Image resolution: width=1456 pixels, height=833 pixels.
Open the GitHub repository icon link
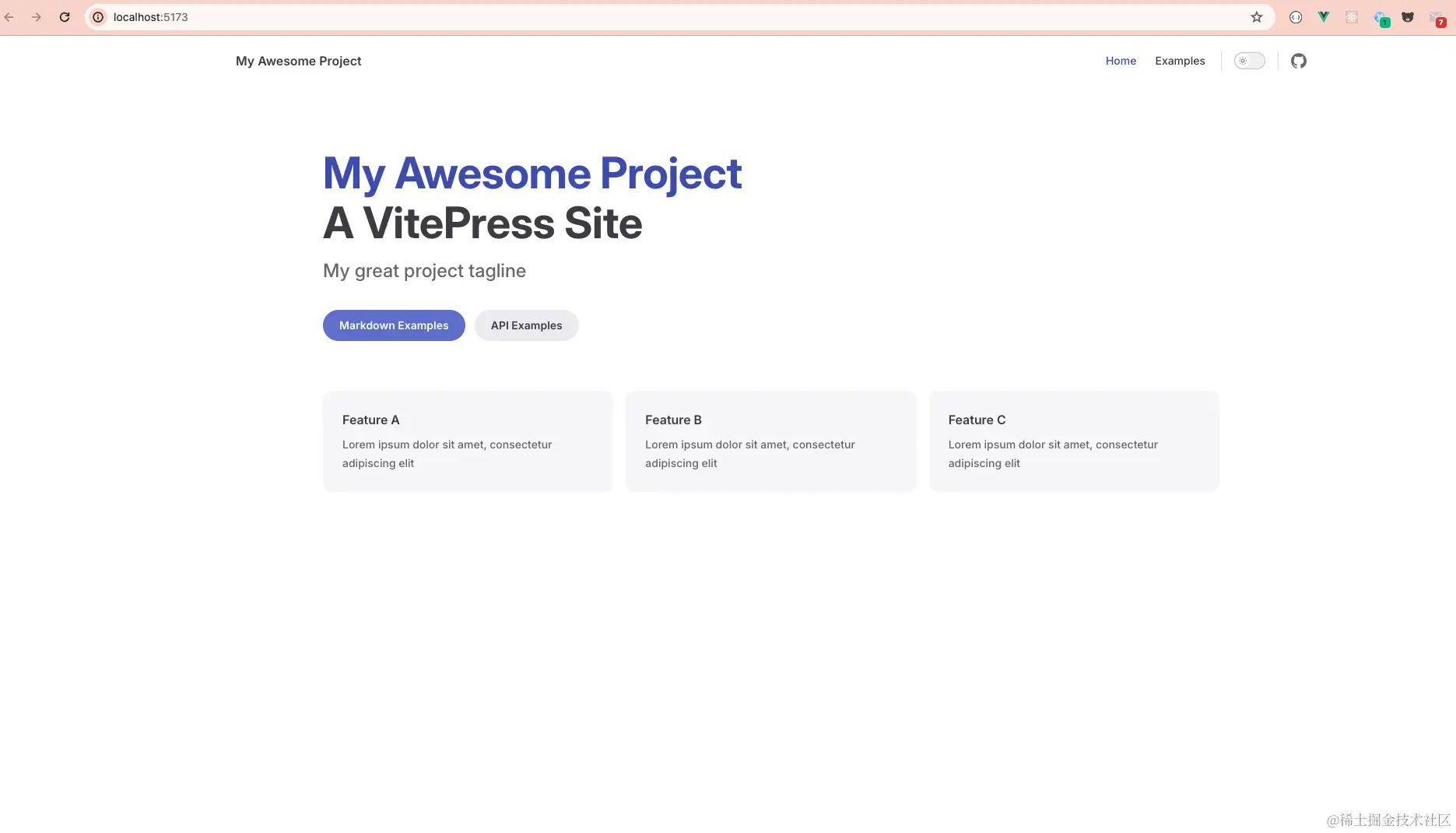[1298, 61]
